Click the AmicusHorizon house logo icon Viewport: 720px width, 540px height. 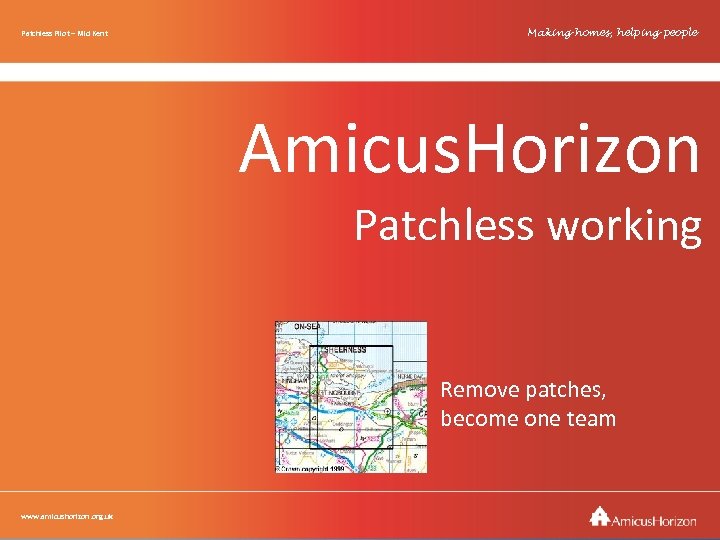tap(600, 516)
